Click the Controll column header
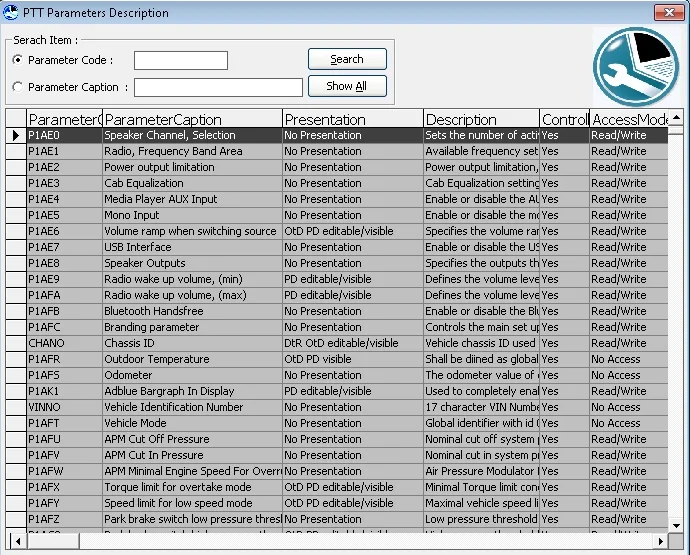 (x=565, y=119)
